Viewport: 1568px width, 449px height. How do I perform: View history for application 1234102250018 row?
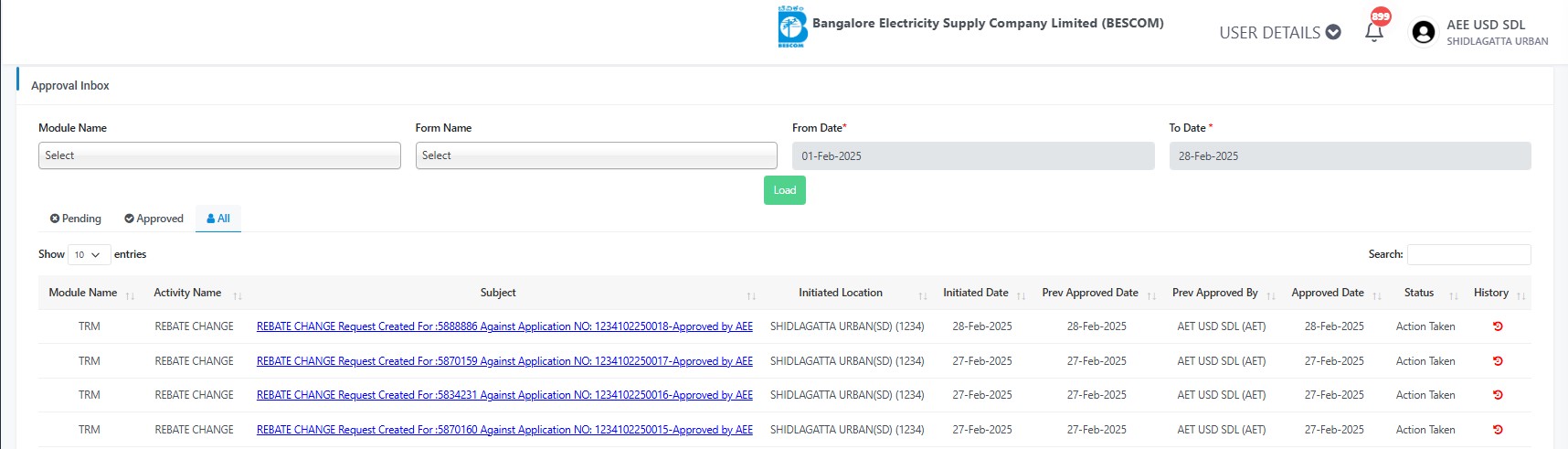tap(1498, 326)
